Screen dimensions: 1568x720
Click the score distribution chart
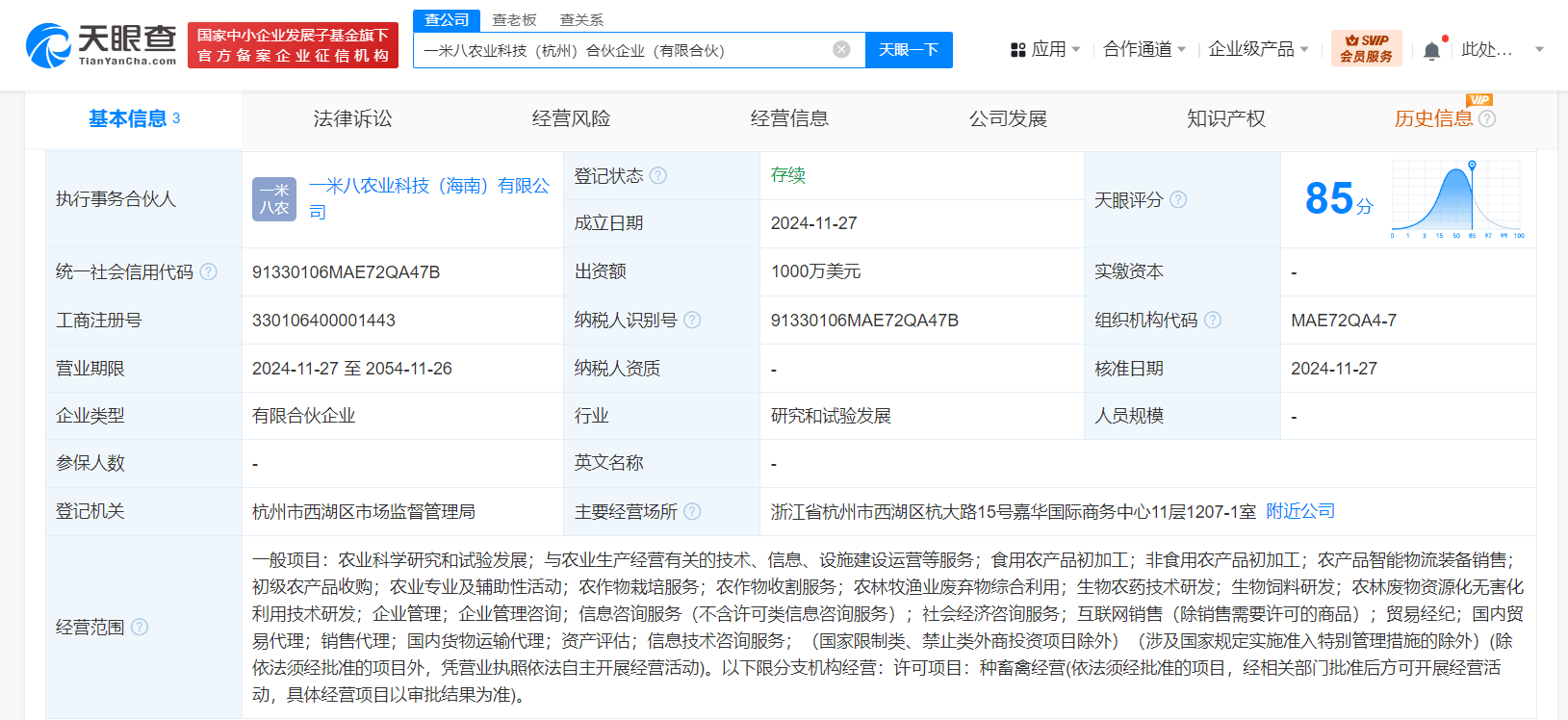pos(1457,198)
